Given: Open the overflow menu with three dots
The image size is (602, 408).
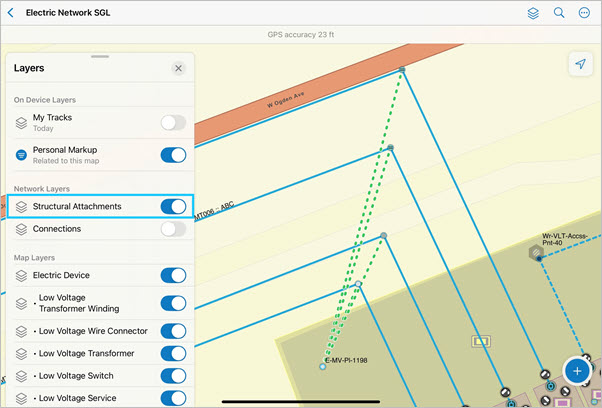Looking at the screenshot, I should (584, 13).
